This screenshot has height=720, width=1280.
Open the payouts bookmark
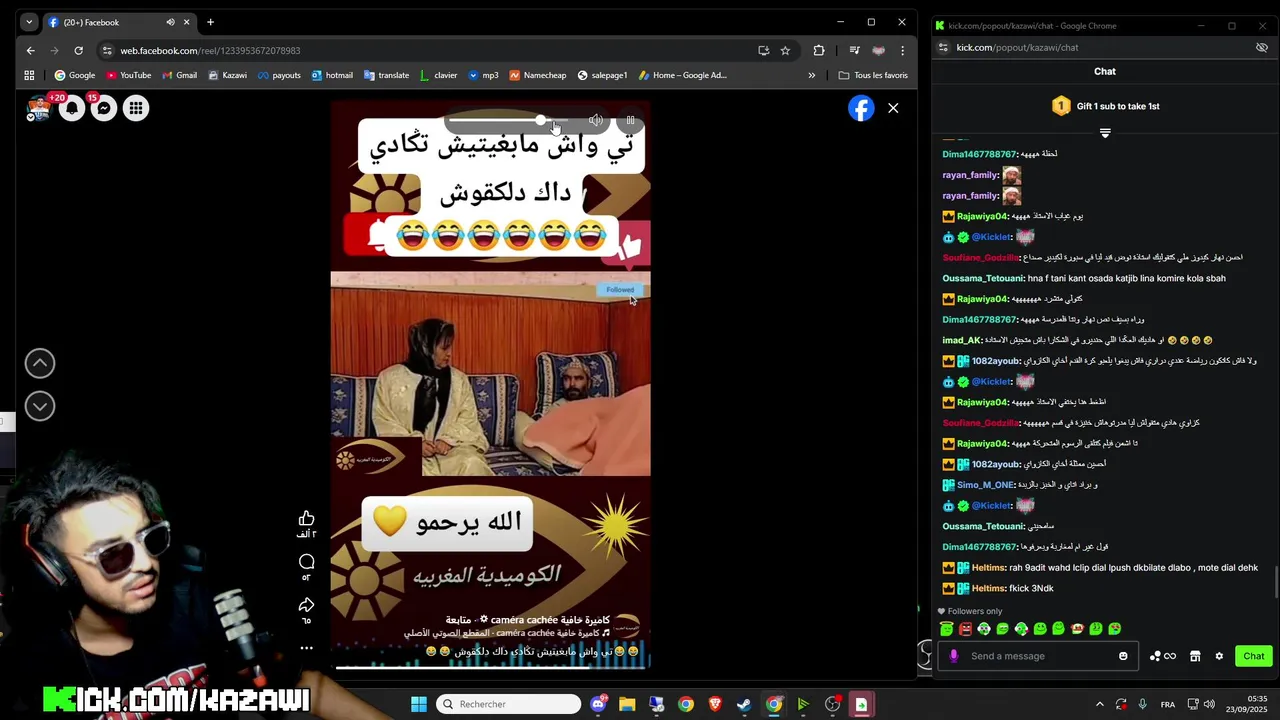[x=279, y=75]
